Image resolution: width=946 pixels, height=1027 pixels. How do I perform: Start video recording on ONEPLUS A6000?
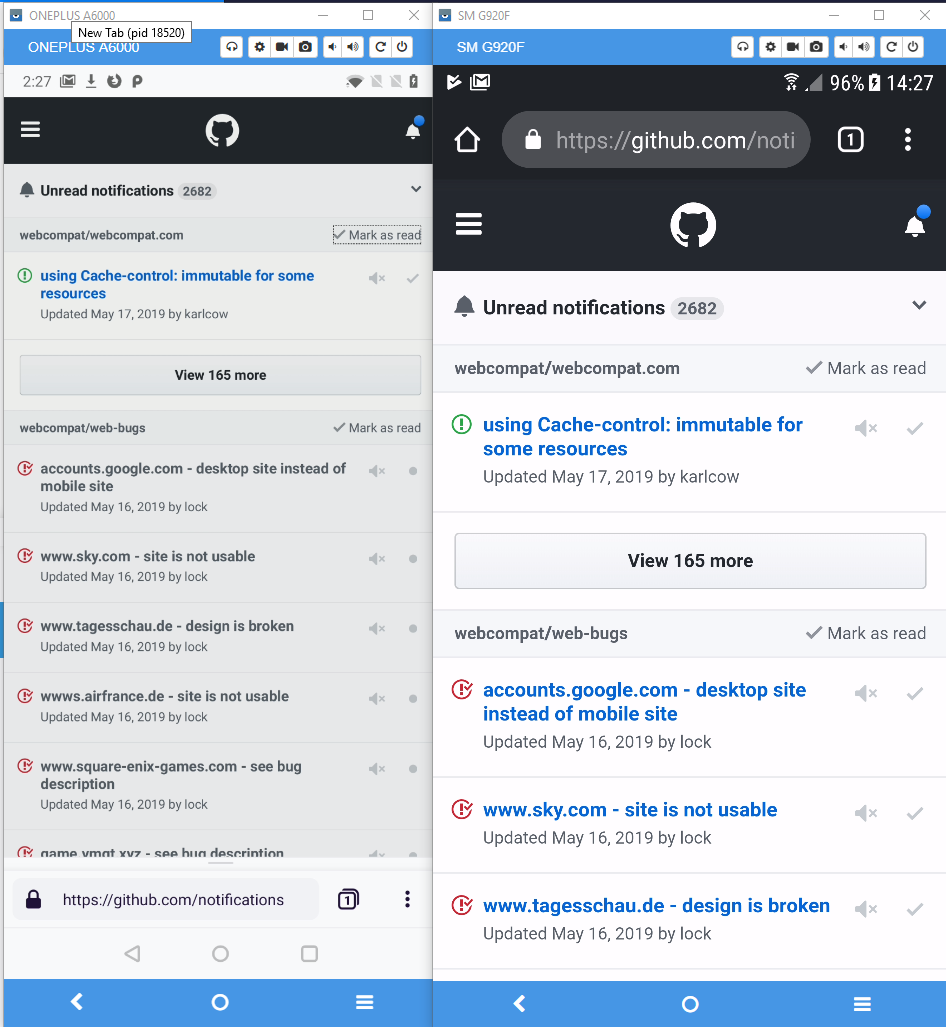coord(282,47)
